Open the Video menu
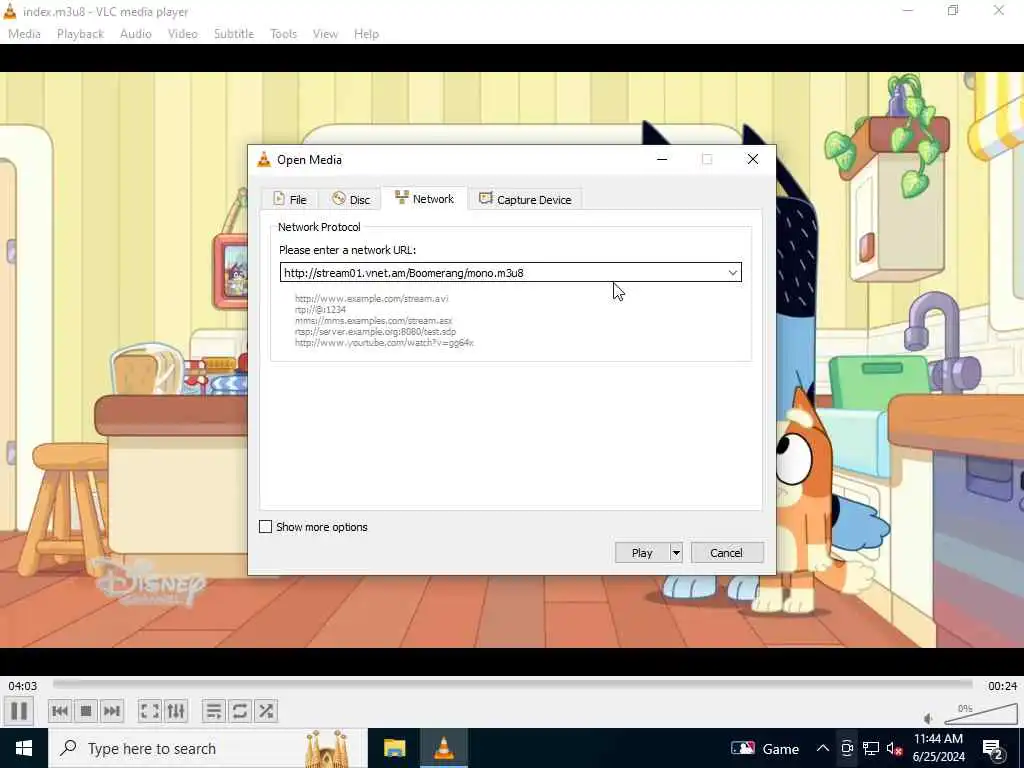The image size is (1024, 768). point(182,34)
